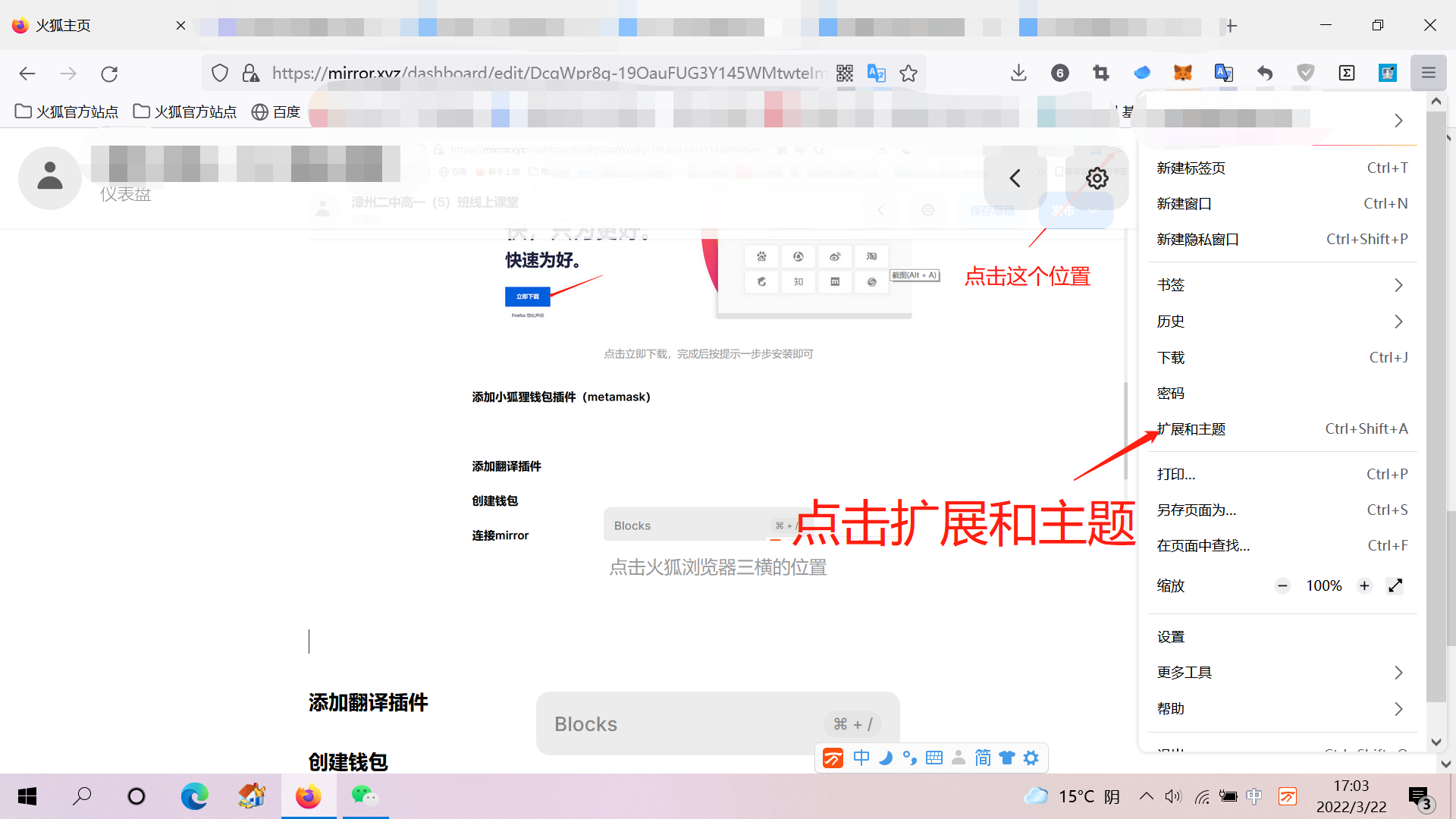Toggle Sogou IME Chinese/English mode 中
This screenshot has height=819, width=1456.
861,758
